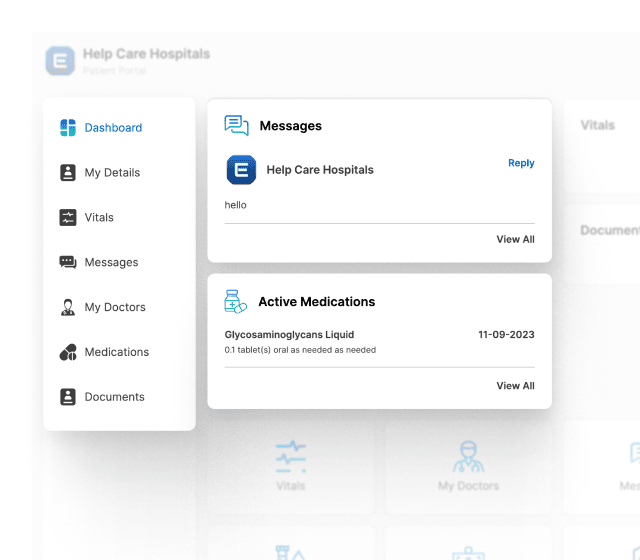Click the Messages card header chat icon
Viewport: 640px width, 560px height.
(x=237, y=126)
